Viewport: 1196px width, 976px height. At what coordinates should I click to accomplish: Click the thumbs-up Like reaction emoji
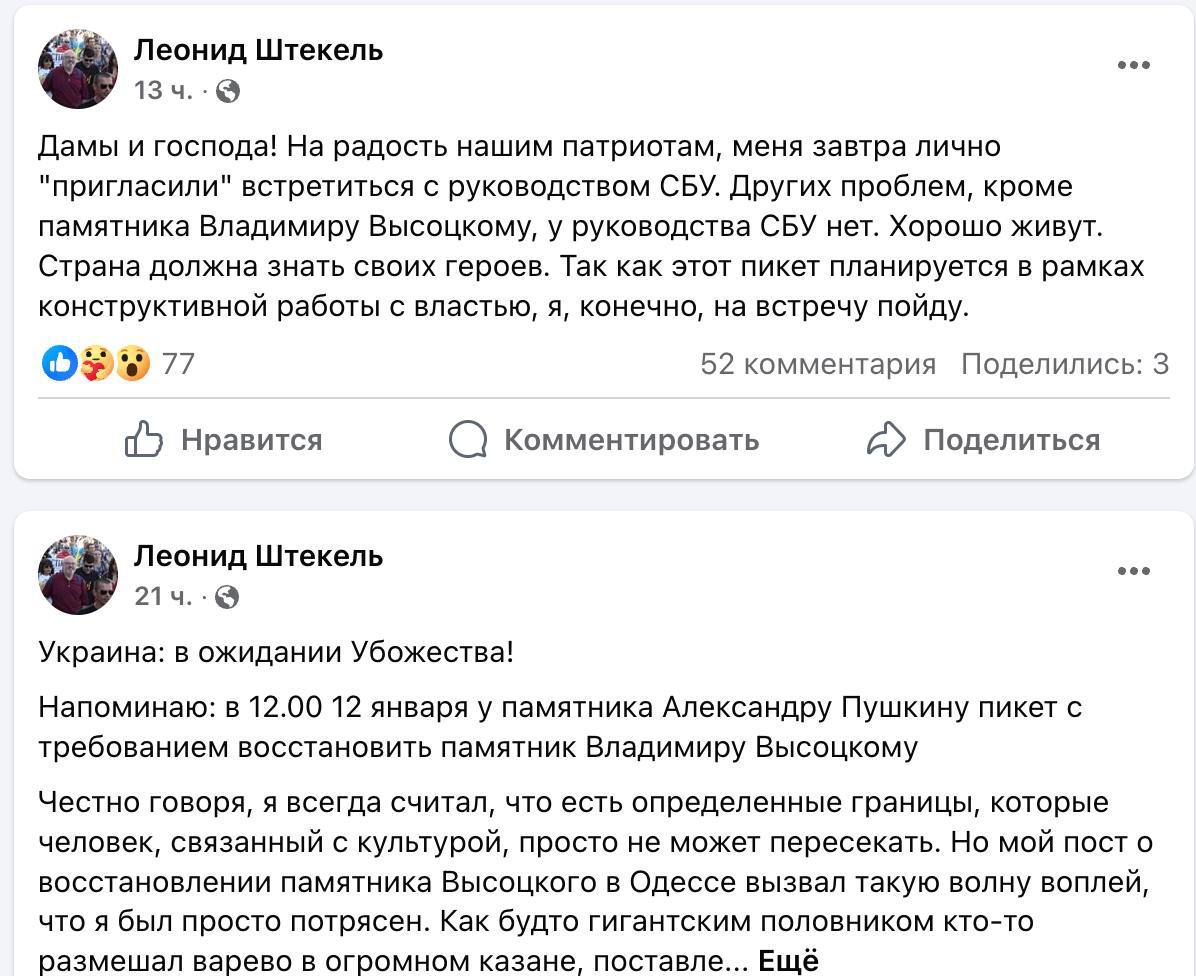point(59,363)
